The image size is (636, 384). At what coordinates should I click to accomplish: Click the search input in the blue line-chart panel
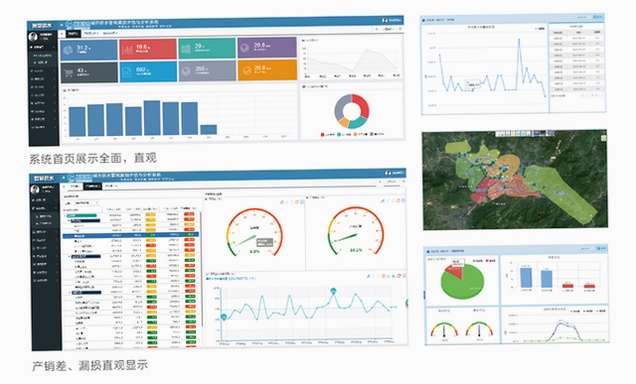coord(583,17)
